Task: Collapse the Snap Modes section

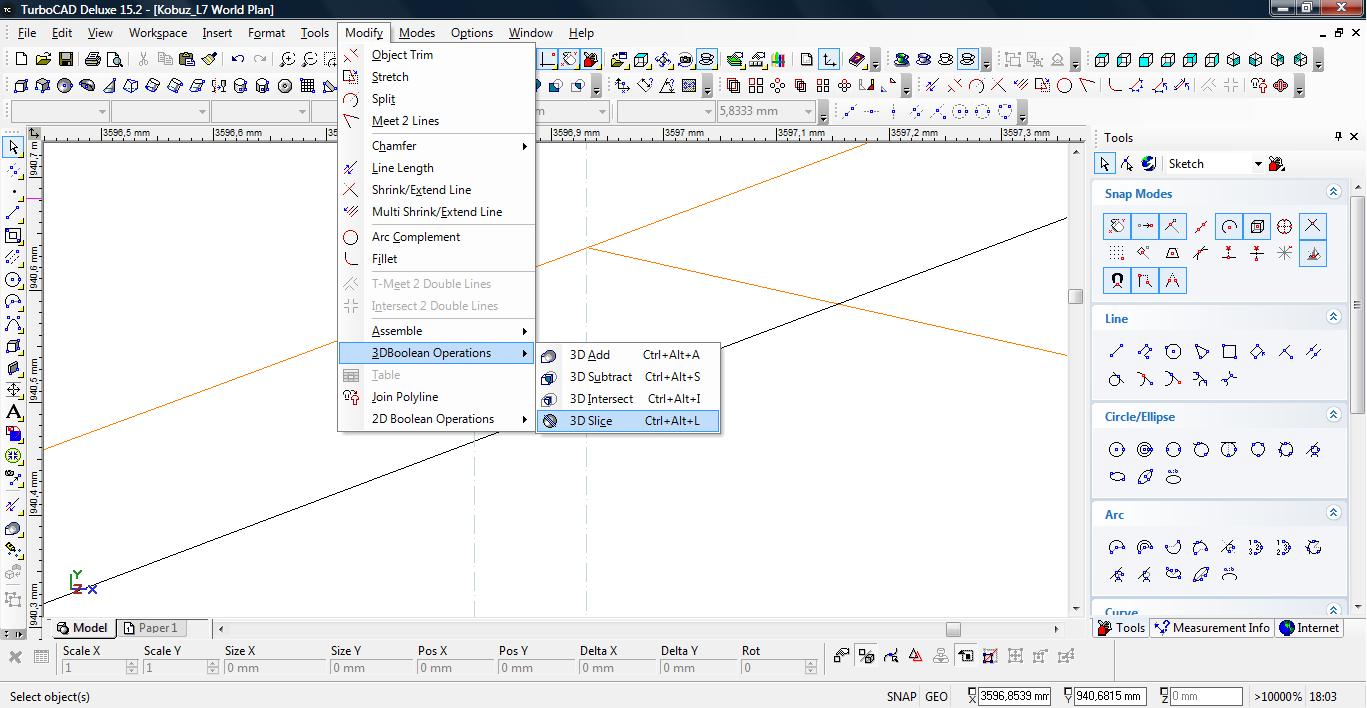Action: (x=1333, y=192)
